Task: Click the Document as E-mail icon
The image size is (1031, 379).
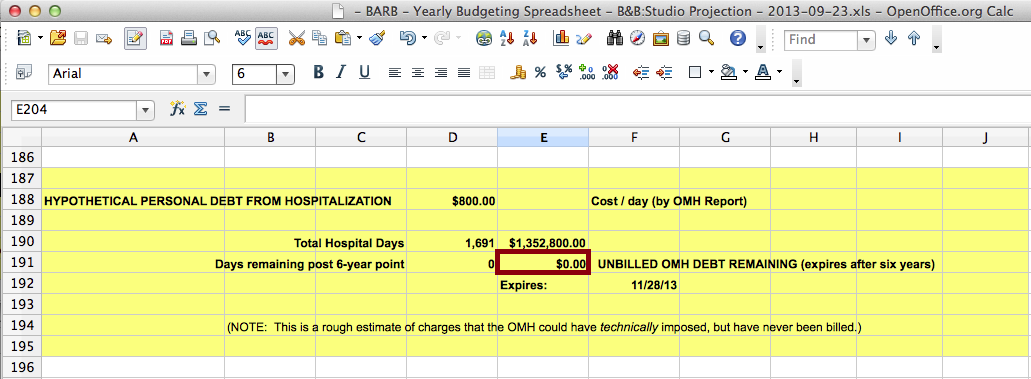Action: [103, 38]
